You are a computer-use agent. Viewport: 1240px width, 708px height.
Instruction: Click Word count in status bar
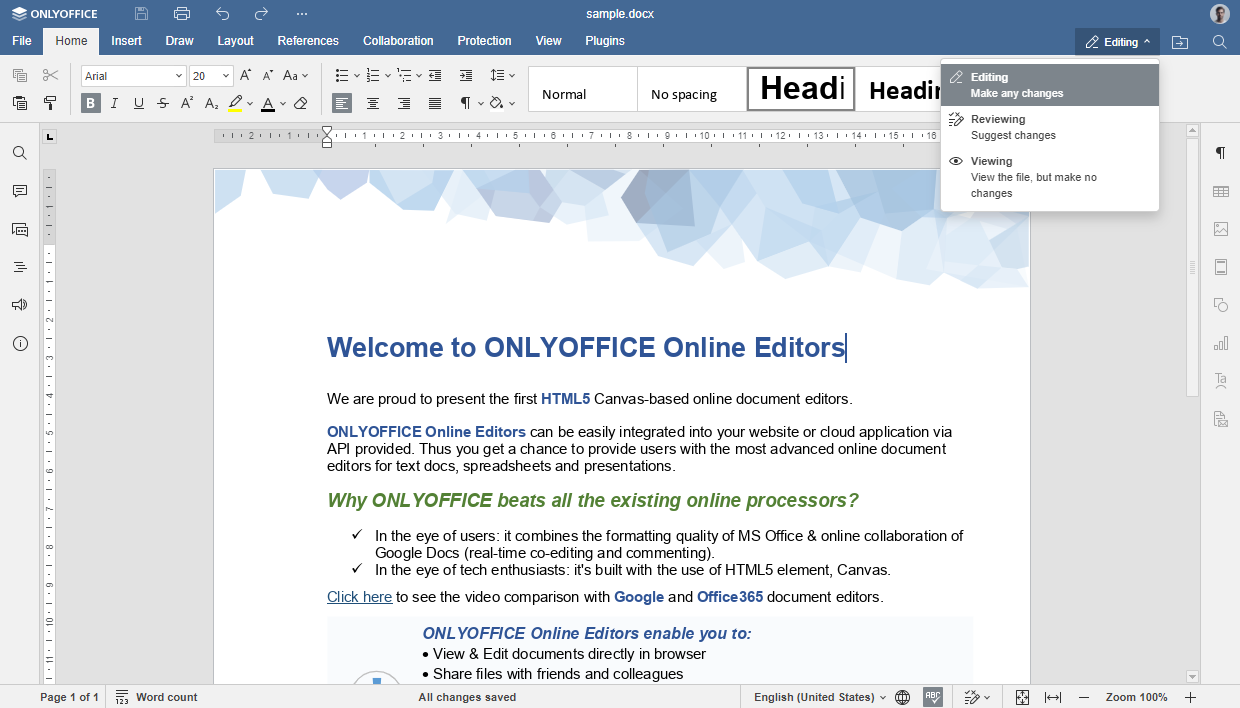157,697
